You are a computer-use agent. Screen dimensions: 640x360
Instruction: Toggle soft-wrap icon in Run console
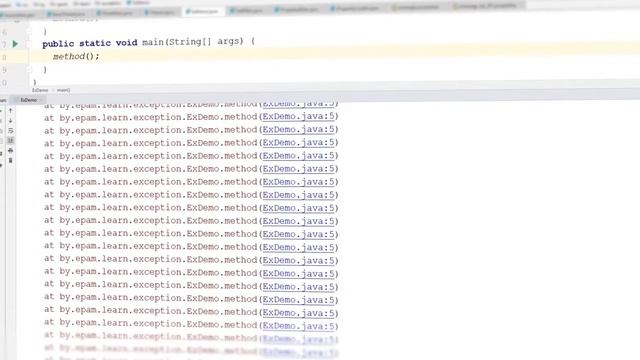point(11,131)
